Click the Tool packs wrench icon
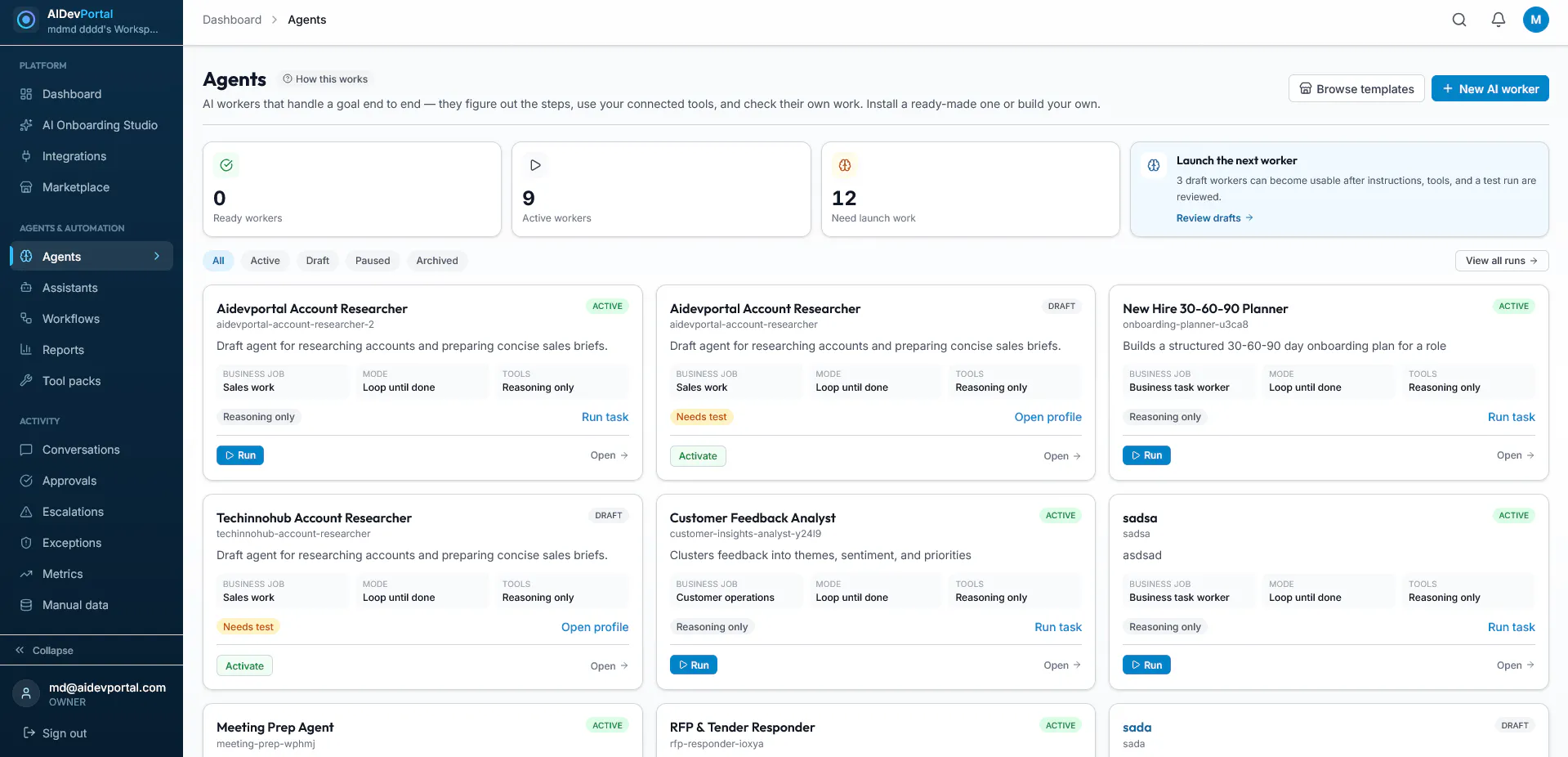1568x757 pixels. pyautogui.click(x=26, y=381)
